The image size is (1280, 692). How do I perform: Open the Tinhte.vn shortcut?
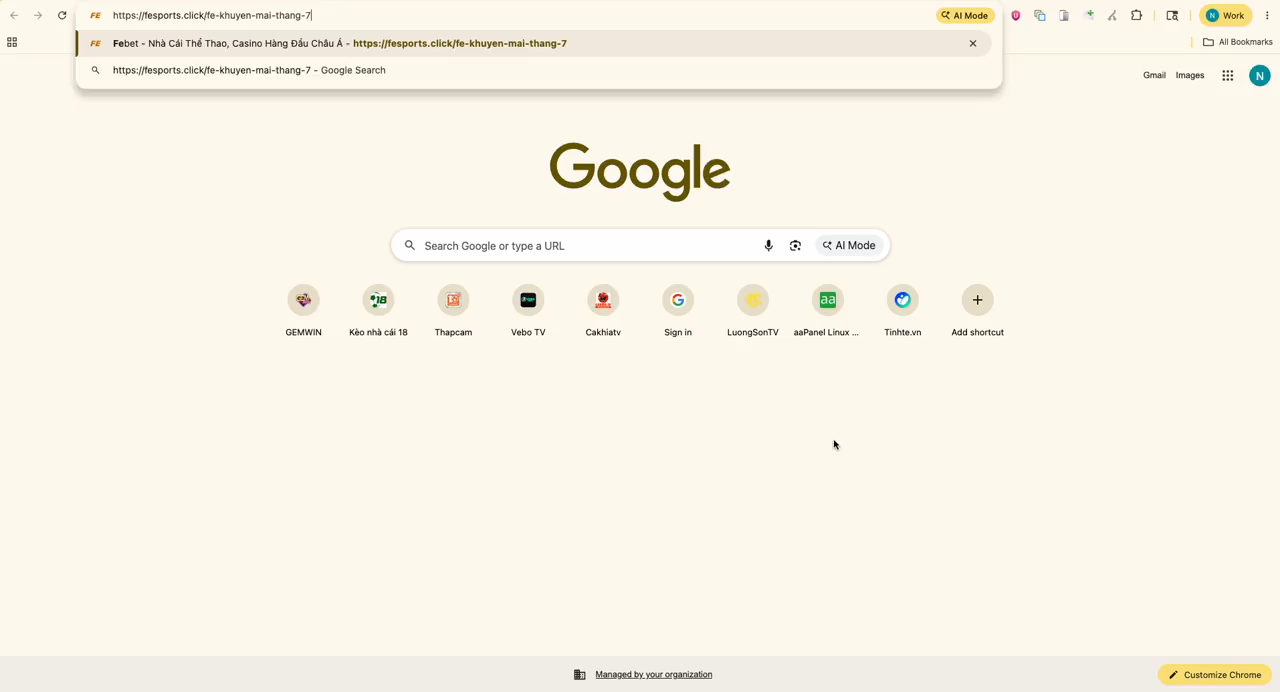click(x=903, y=311)
